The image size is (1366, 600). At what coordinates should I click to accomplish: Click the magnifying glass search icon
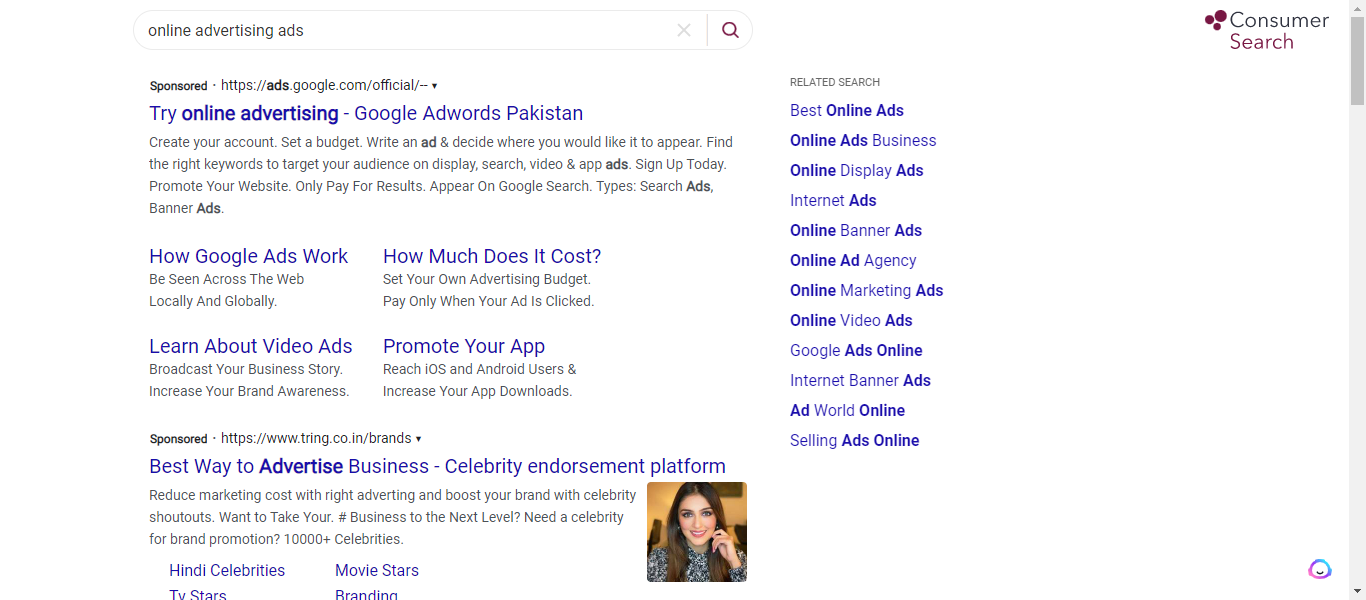pos(730,30)
